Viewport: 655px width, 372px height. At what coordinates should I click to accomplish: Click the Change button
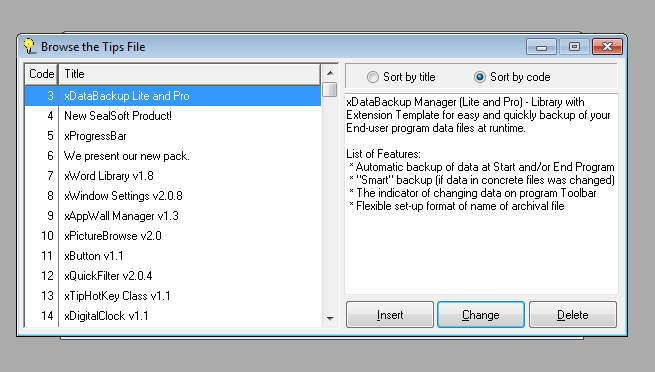click(481, 314)
